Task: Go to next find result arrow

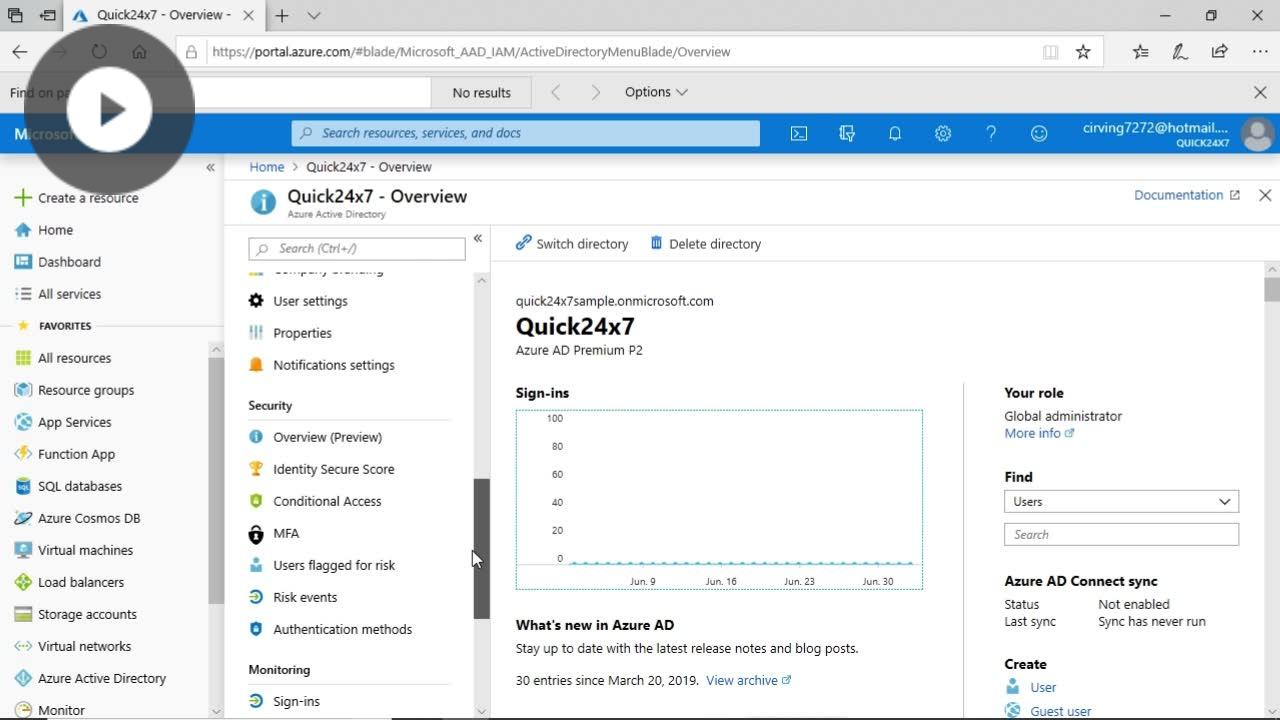Action: click(x=596, y=92)
